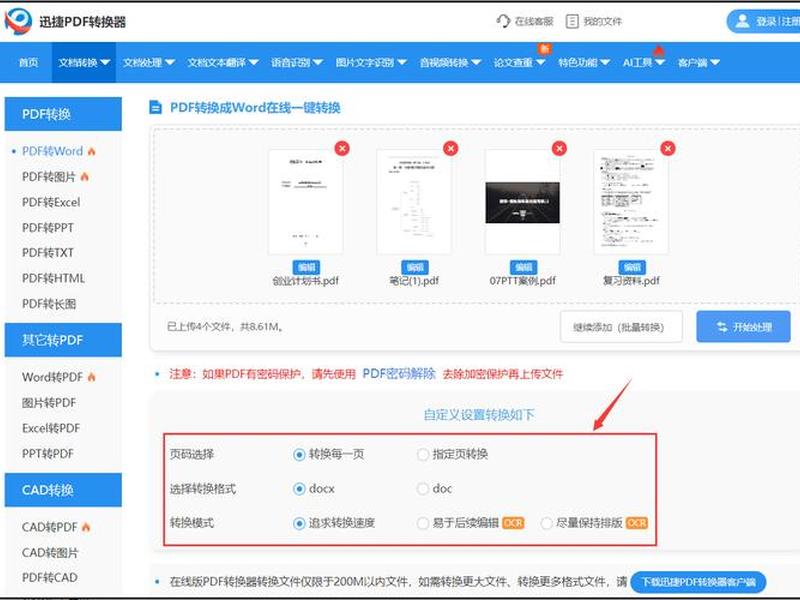The height and width of the screenshot is (600, 800).
Task: Click 编辑 badge under 创业计划书.pdf
Action: (306, 267)
